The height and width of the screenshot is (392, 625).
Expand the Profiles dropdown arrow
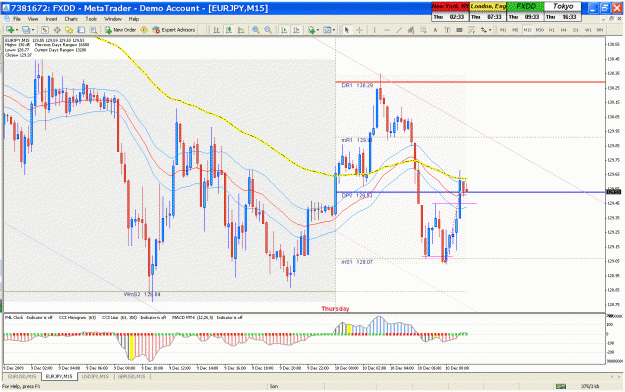33,30
